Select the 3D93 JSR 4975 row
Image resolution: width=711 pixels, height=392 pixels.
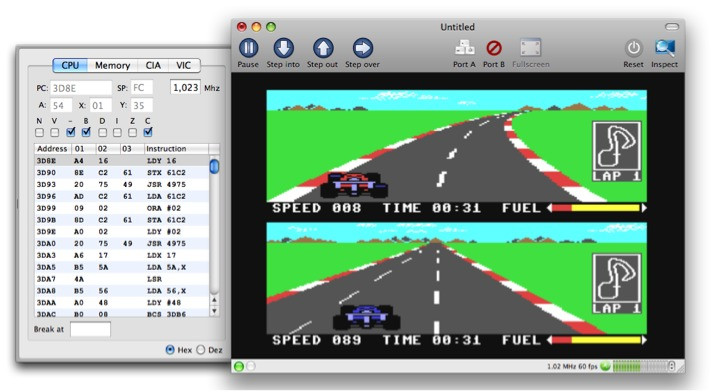[x=122, y=184]
